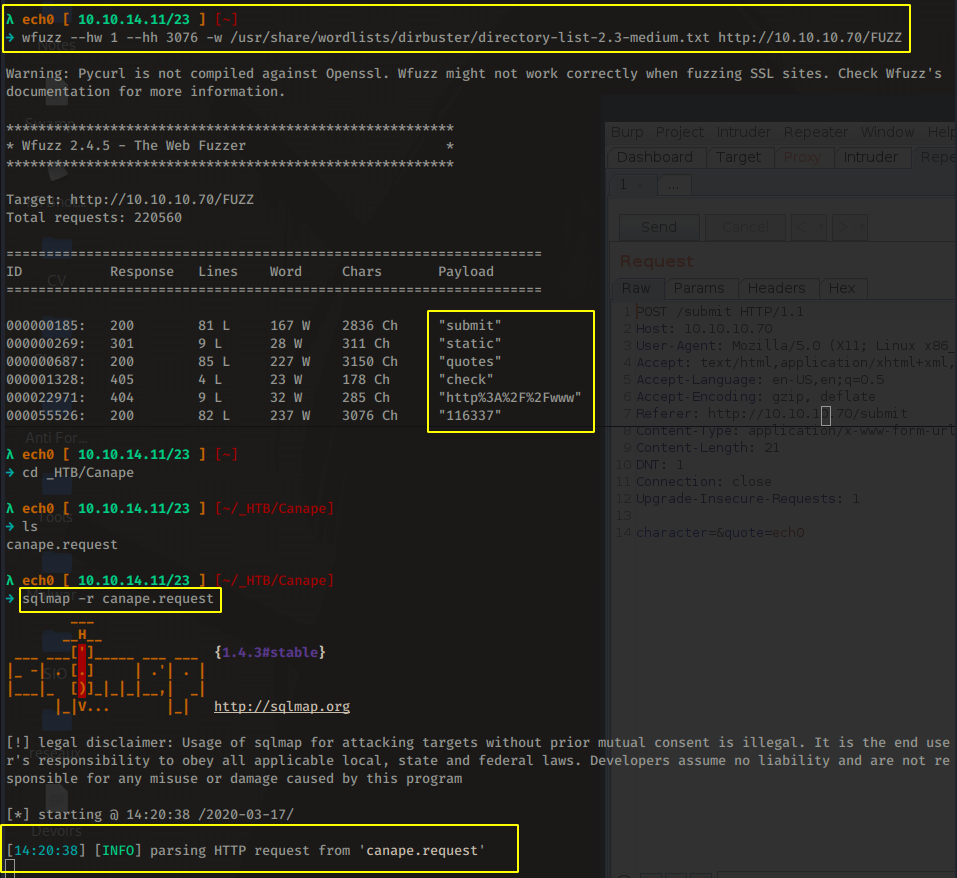Viewport: 957px width, 878px height.
Task: Click the "submit" payload in wfuzz results
Action: coord(470,326)
